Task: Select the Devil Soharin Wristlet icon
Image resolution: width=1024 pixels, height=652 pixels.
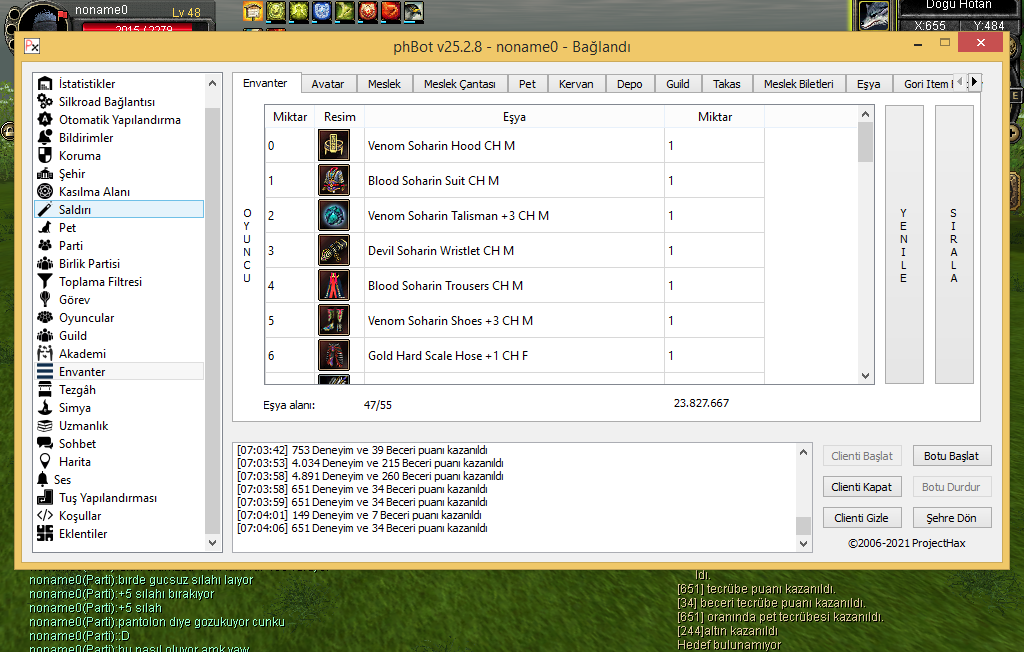Action: point(334,251)
